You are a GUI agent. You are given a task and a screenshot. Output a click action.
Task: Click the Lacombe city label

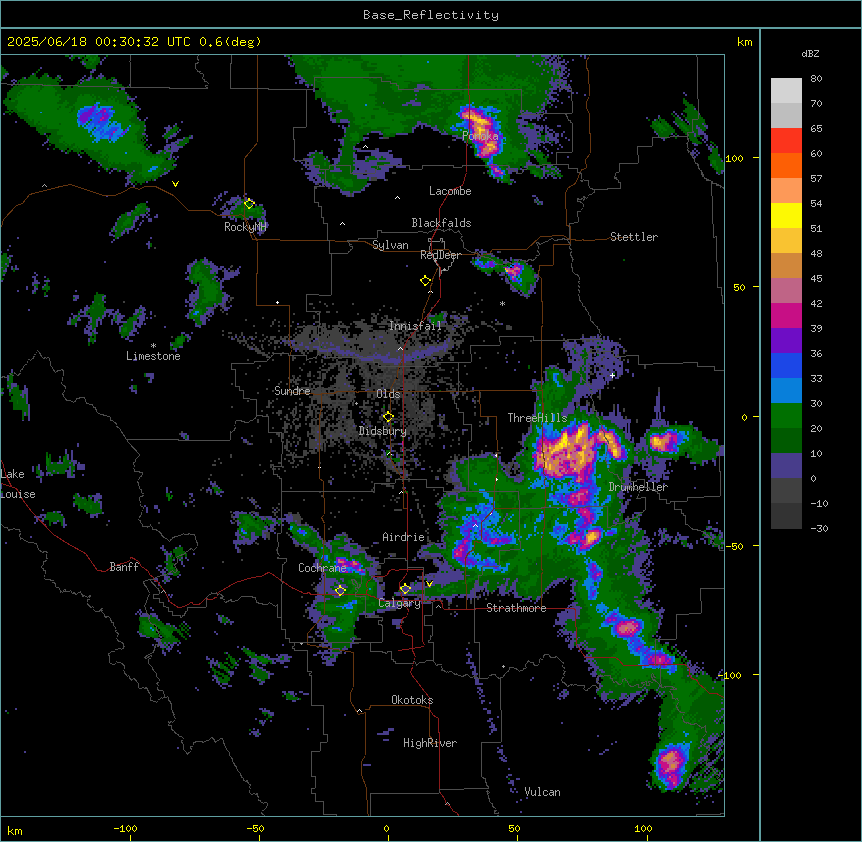[x=450, y=191]
